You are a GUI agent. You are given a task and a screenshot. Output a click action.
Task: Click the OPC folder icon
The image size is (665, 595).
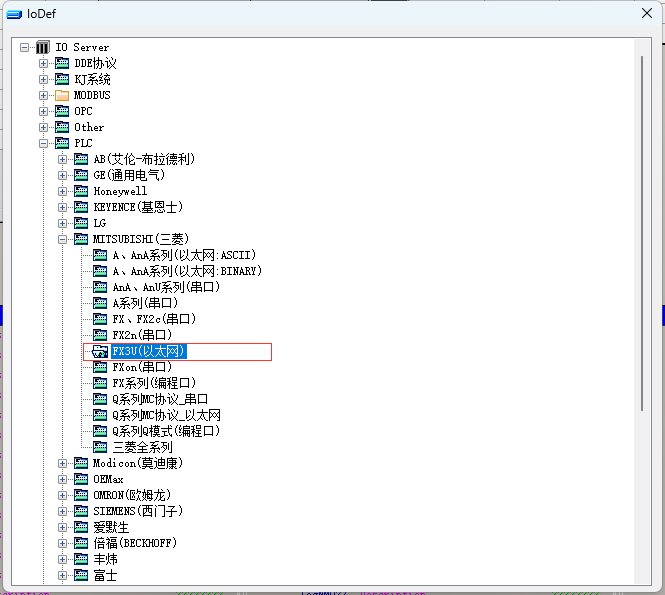click(62, 111)
